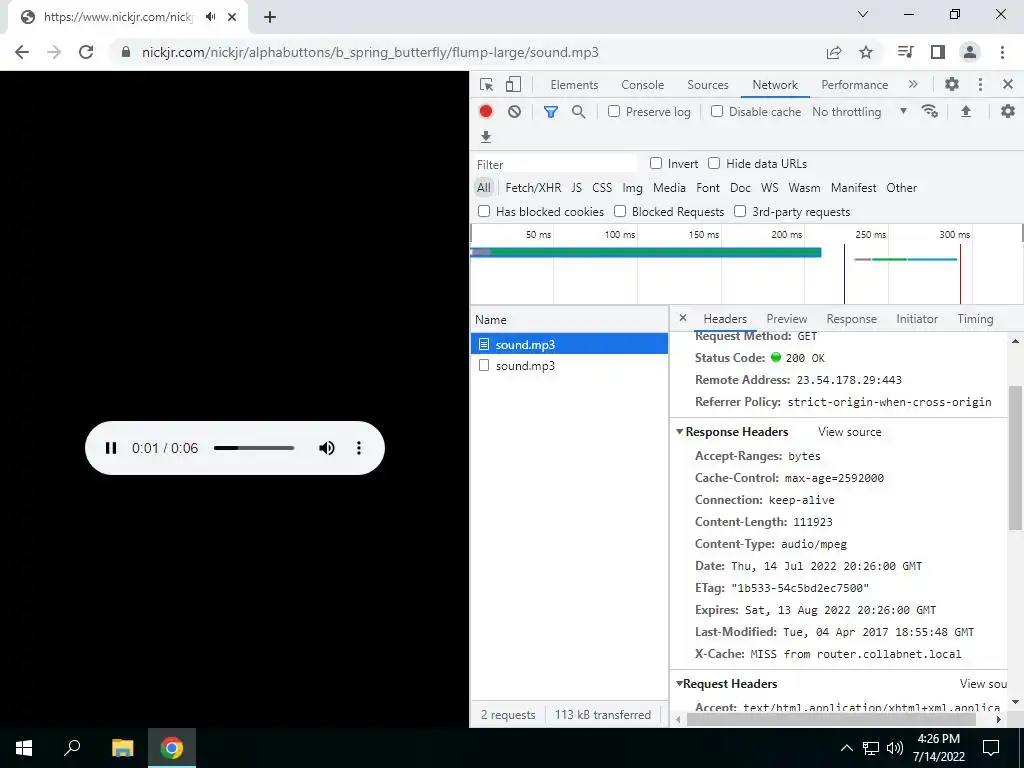This screenshot has width=1024, height=768.
Task: Click the network timeline overview
Action: click(x=746, y=264)
